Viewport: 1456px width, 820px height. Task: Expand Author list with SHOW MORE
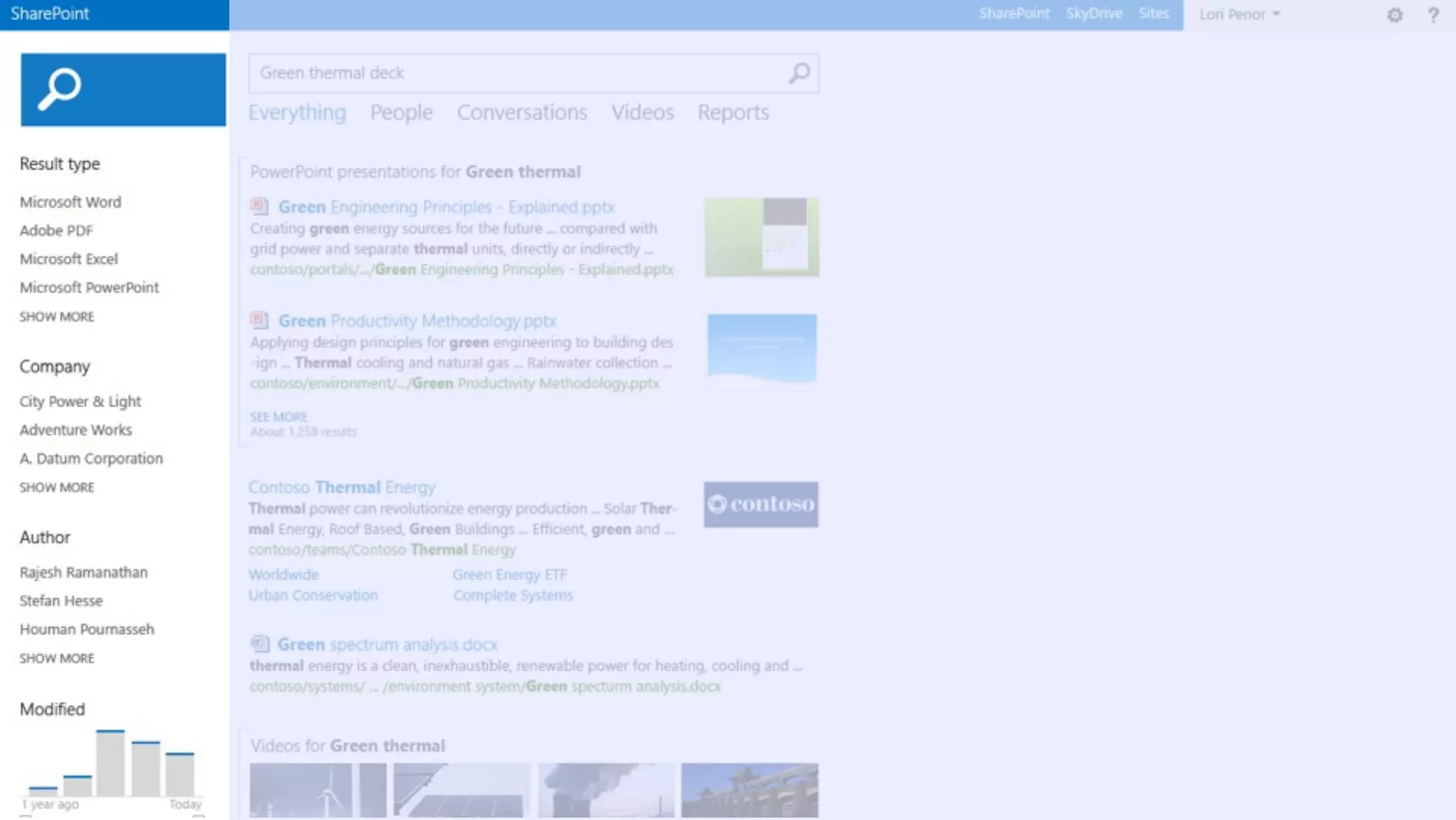[x=57, y=658]
